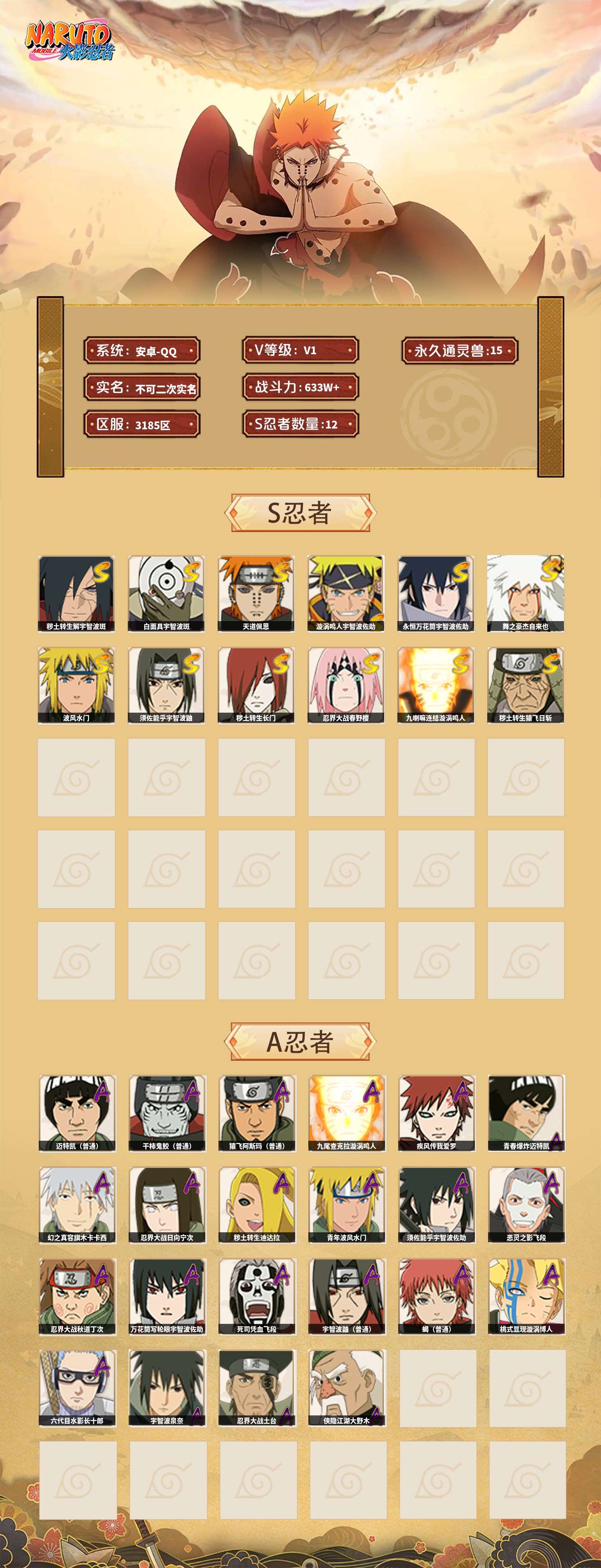Click the 战斗力 633W+ label

(300, 387)
